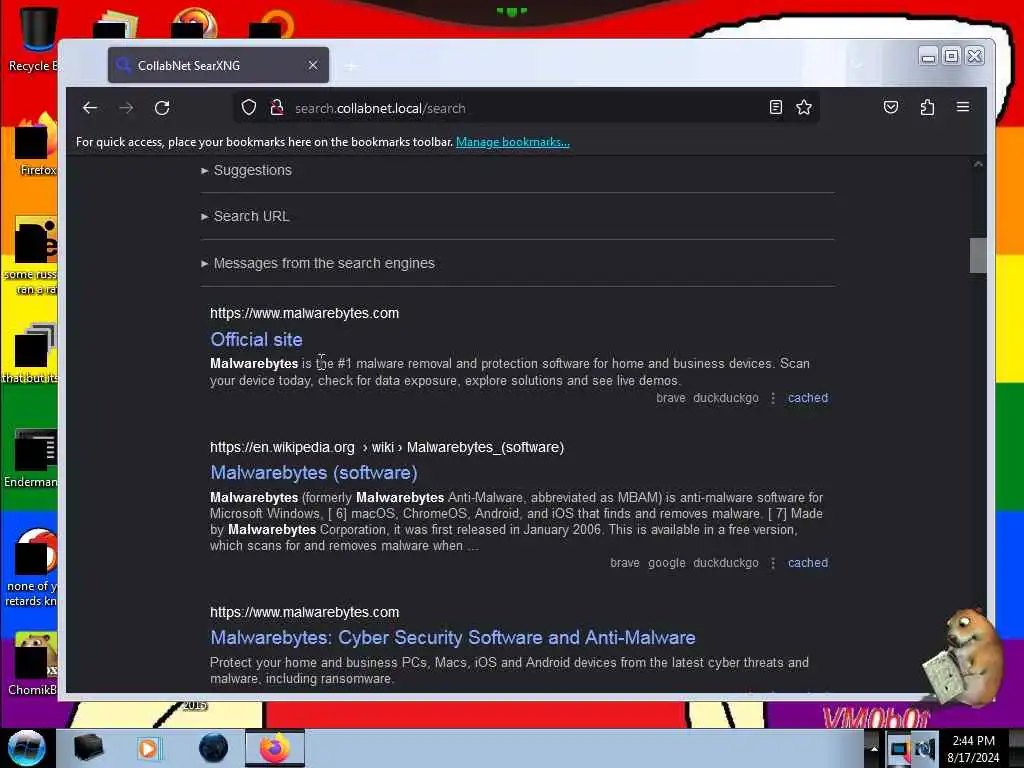Save to Pocket icon in toolbar
Image resolution: width=1024 pixels, height=768 pixels.
(x=891, y=107)
